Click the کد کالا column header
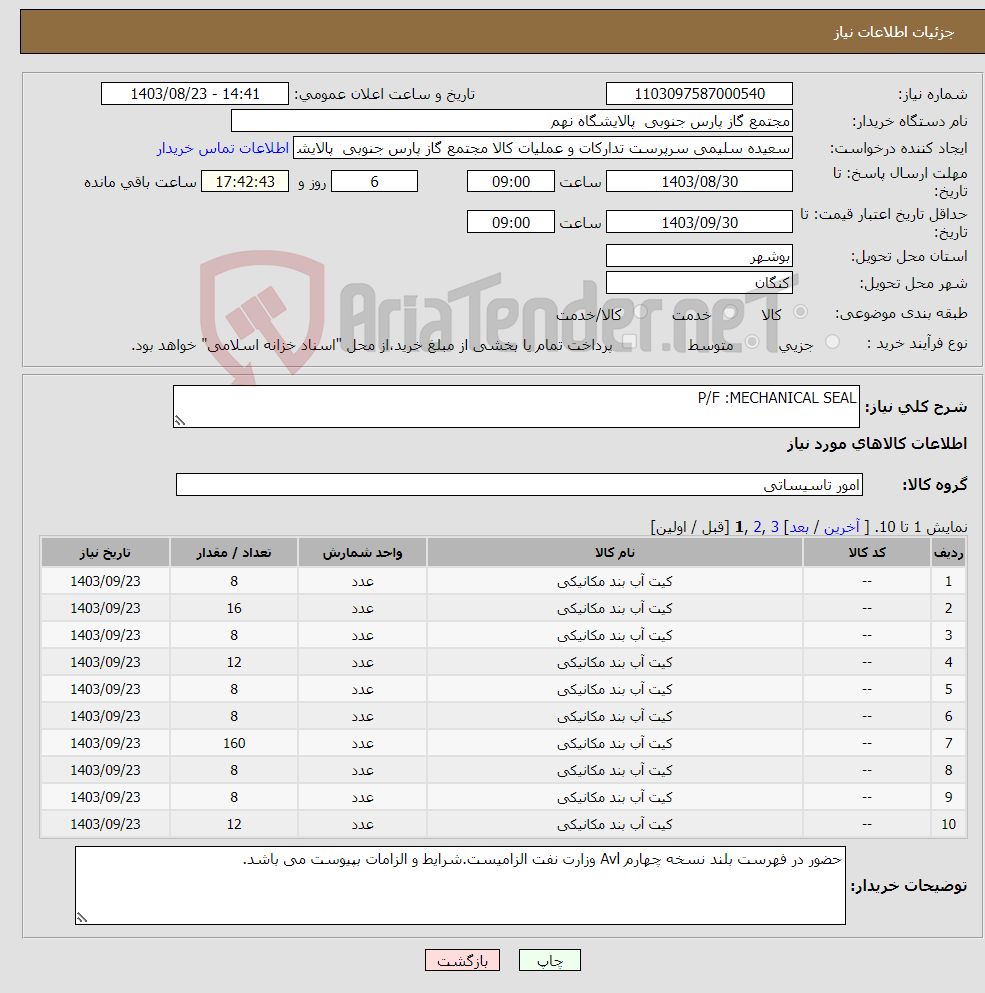The width and height of the screenshot is (985, 993). [867, 553]
